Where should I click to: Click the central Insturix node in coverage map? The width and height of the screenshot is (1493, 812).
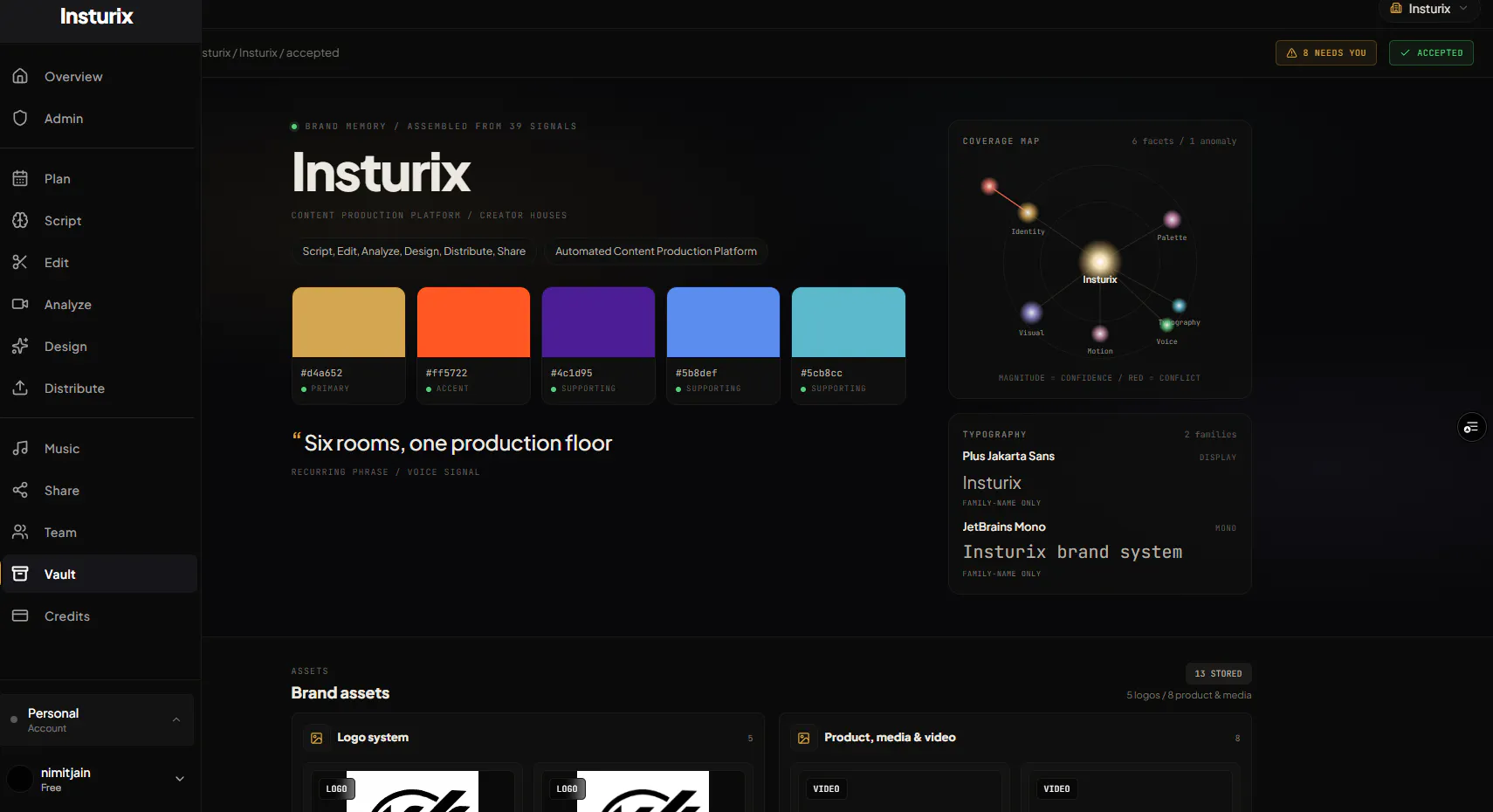click(1099, 260)
